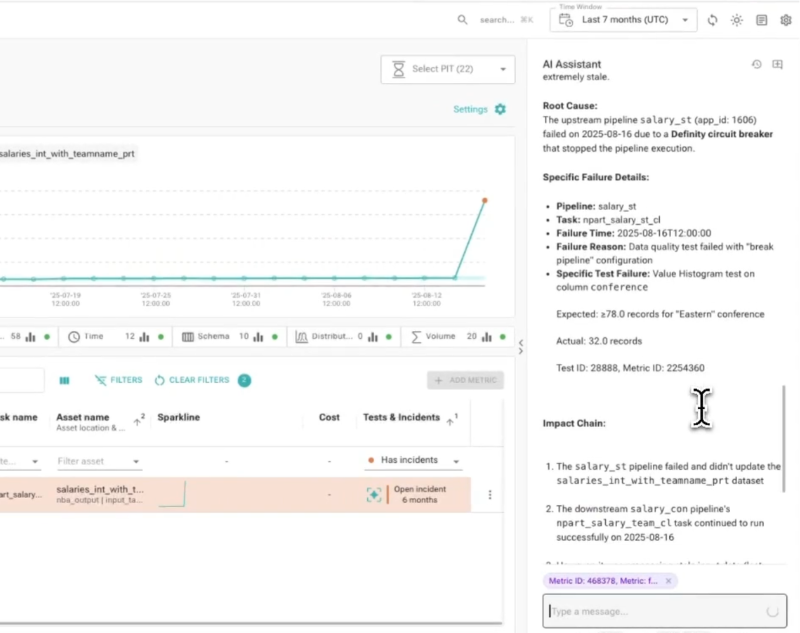This screenshot has height=633, width=800.
Task: Click the refresh data icon
Action: (712, 20)
